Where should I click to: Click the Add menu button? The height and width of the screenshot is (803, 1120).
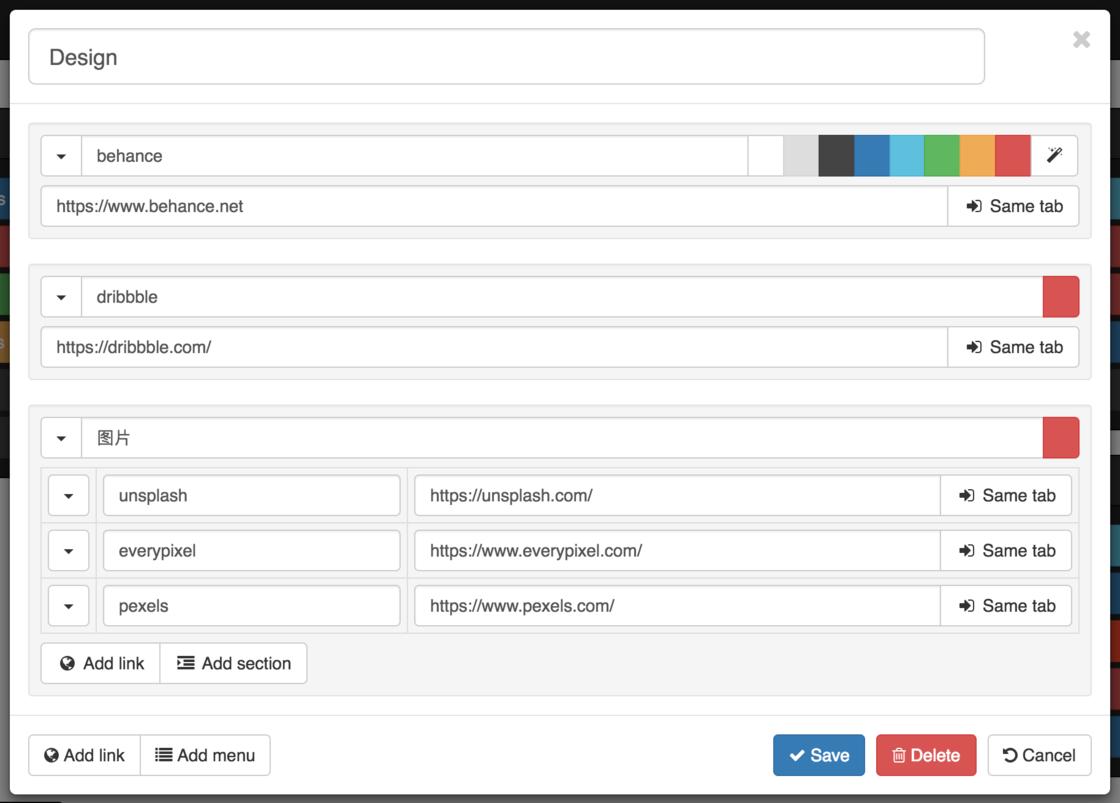pyautogui.click(x=205, y=755)
